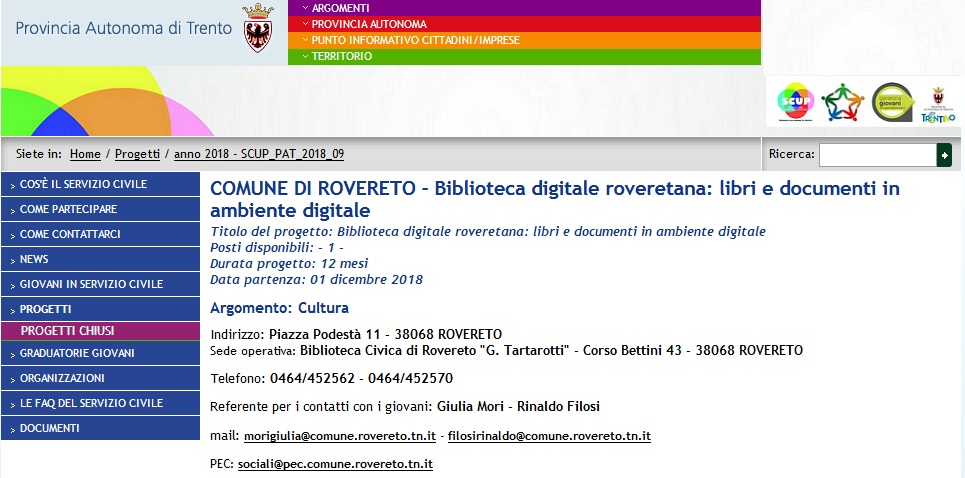The height and width of the screenshot is (478, 965).
Task: Type in the Ricerca search field
Action: [x=876, y=155]
